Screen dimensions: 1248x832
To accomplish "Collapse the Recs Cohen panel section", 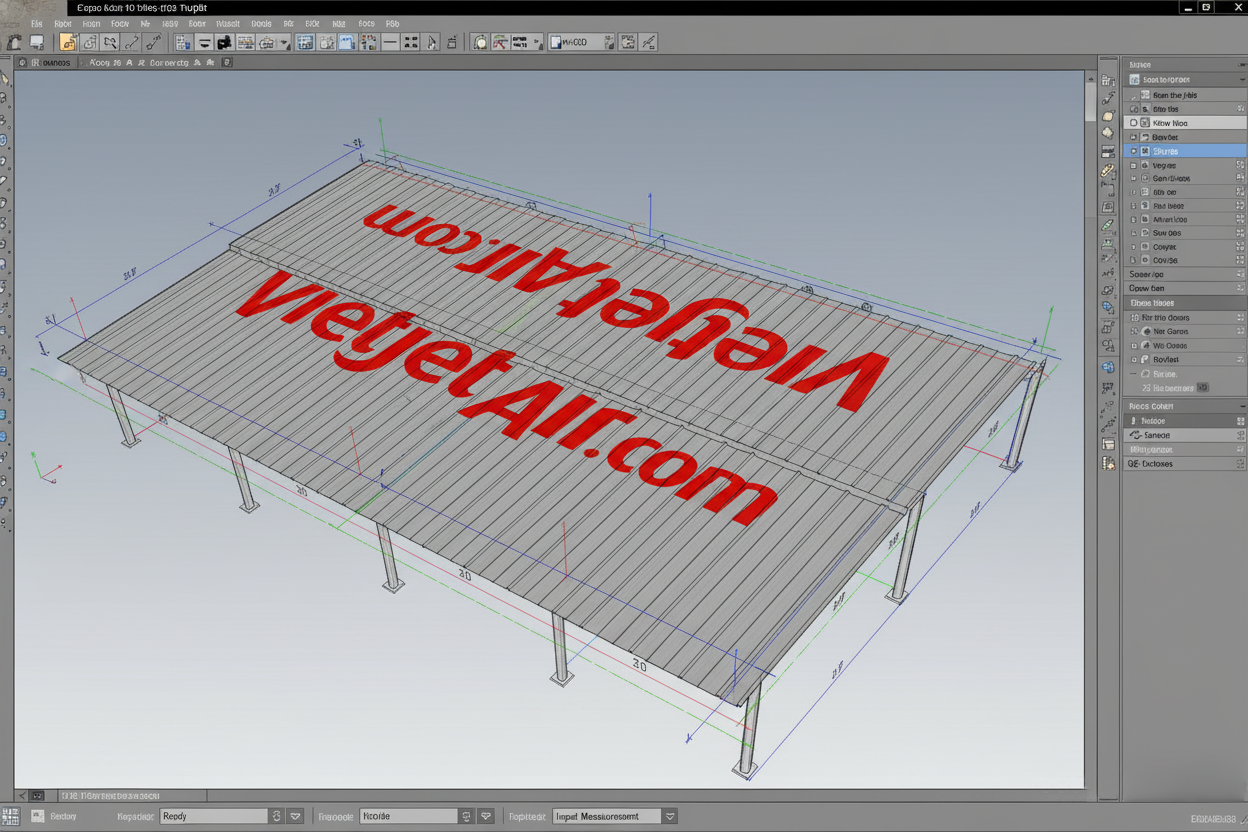I will (1241, 406).
